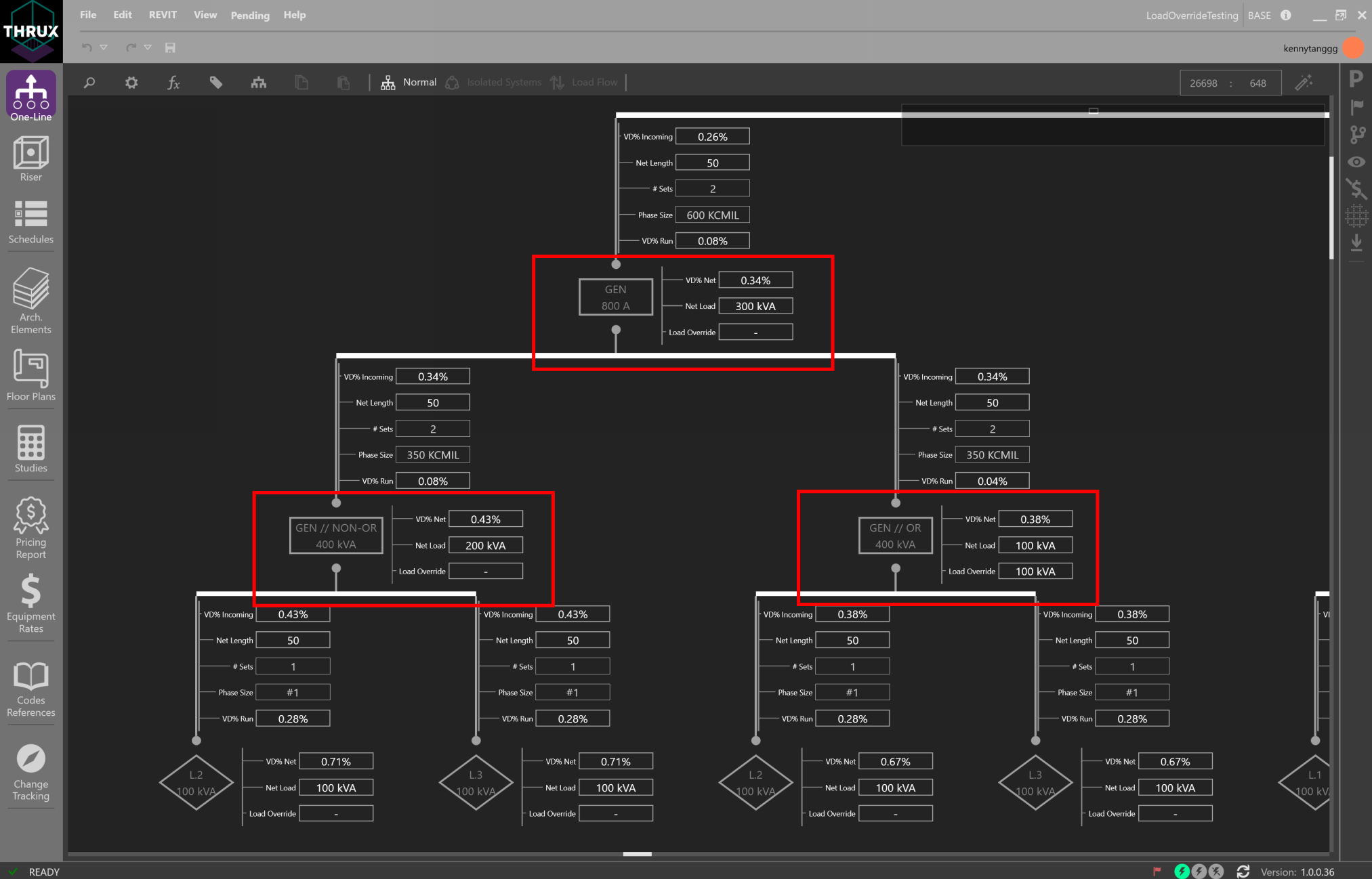This screenshot has height=879, width=1372.
Task: Click the BASE scenario label
Action: (1259, 16)
